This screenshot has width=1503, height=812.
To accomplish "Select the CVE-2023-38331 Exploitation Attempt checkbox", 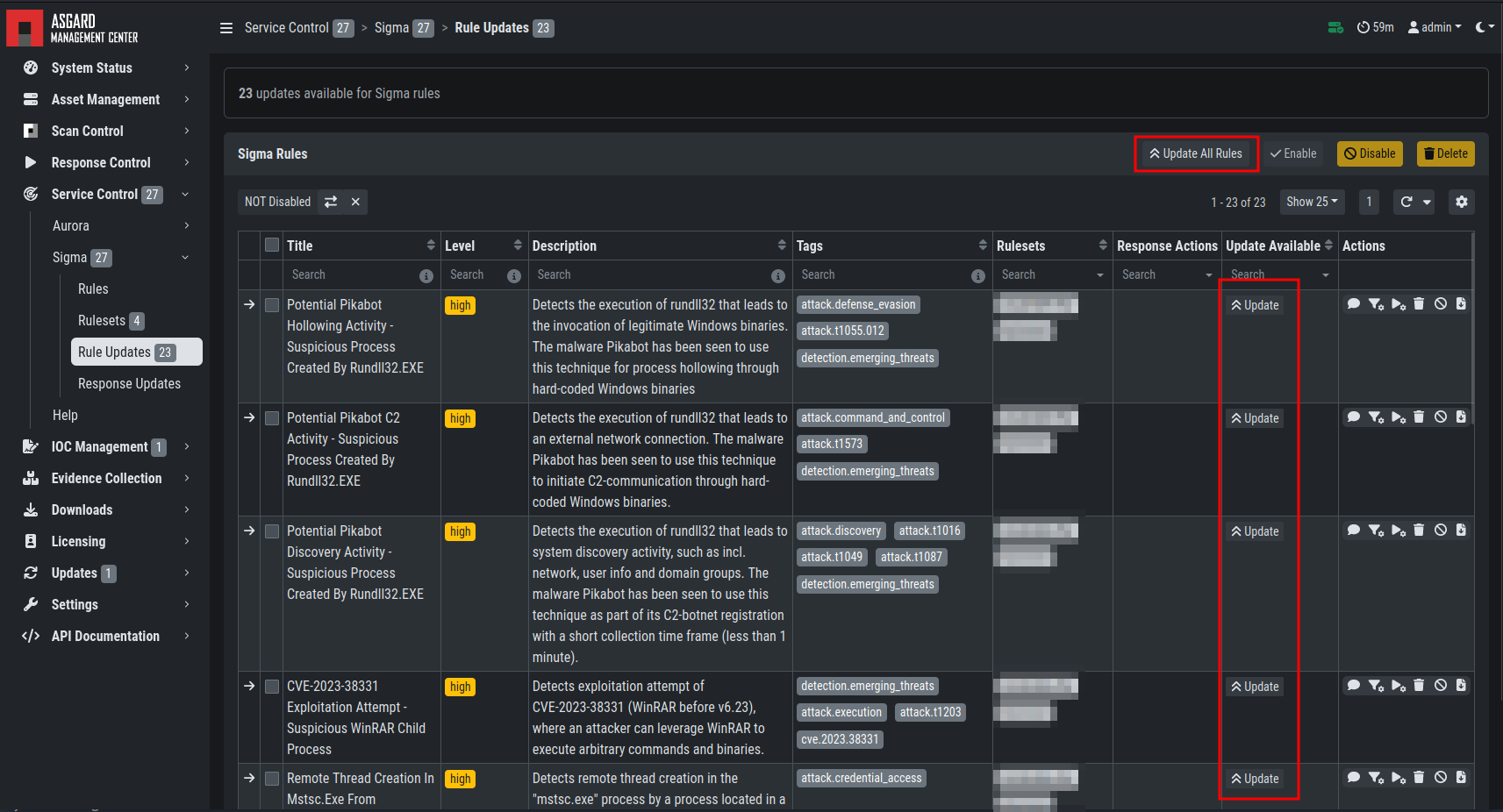I will click(272, 687).
